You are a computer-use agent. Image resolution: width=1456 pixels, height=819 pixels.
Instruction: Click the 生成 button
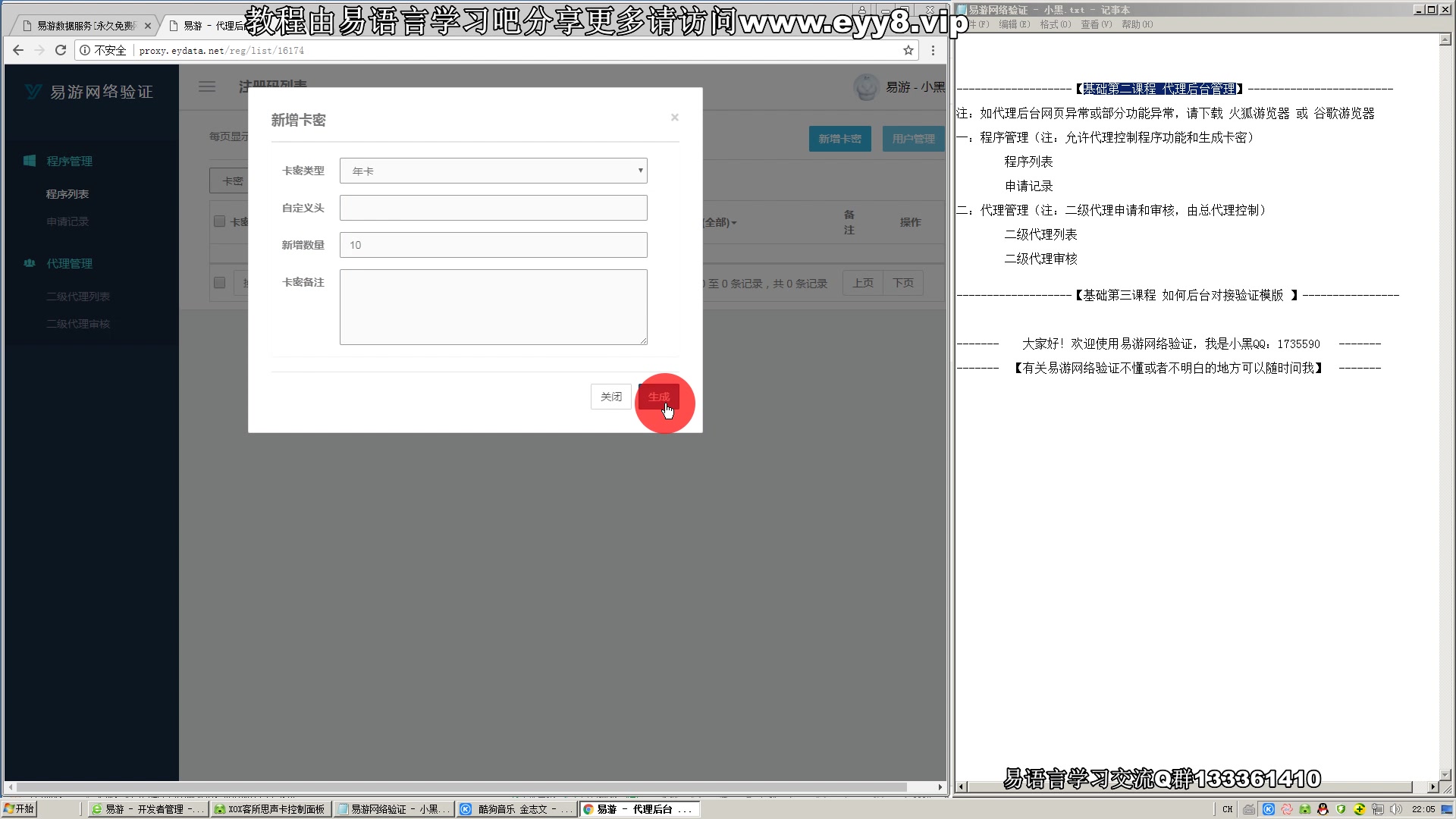(x=658, y=397)
